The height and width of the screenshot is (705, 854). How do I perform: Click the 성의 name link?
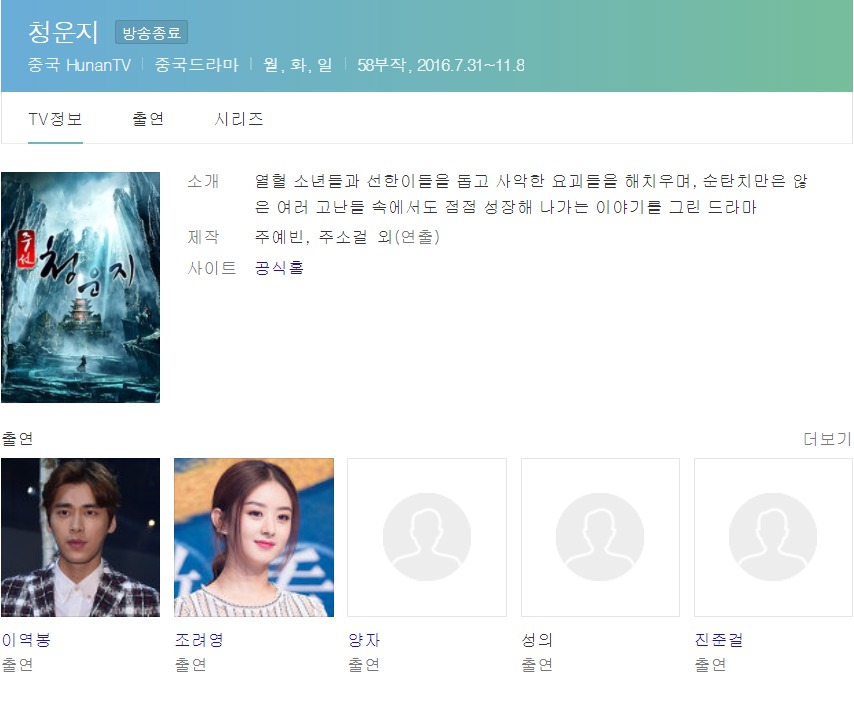point(537,640)
